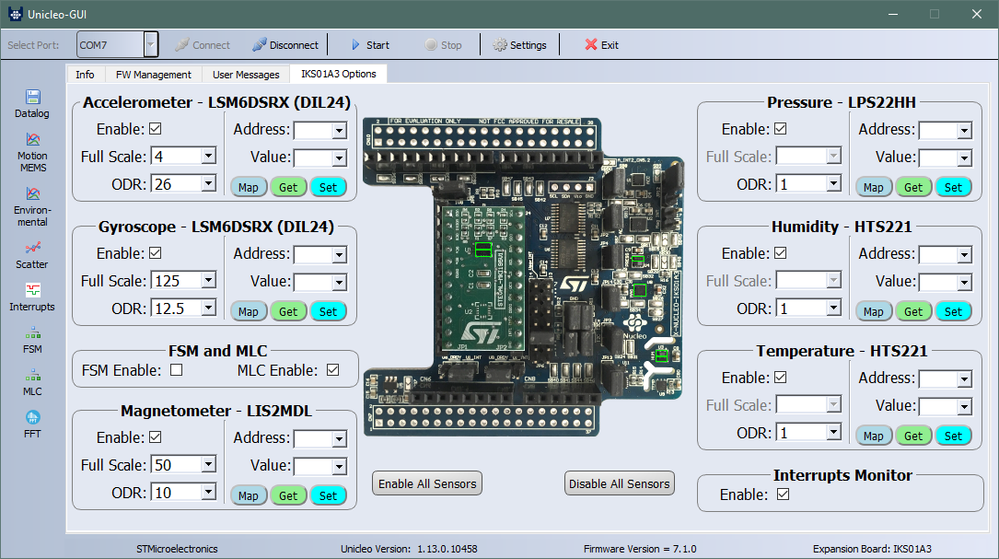Viewport: 999px width, 559px height.
Task: Toggle Pressure LPS22HH Enable checkbox
Action: tap(780, 129)
